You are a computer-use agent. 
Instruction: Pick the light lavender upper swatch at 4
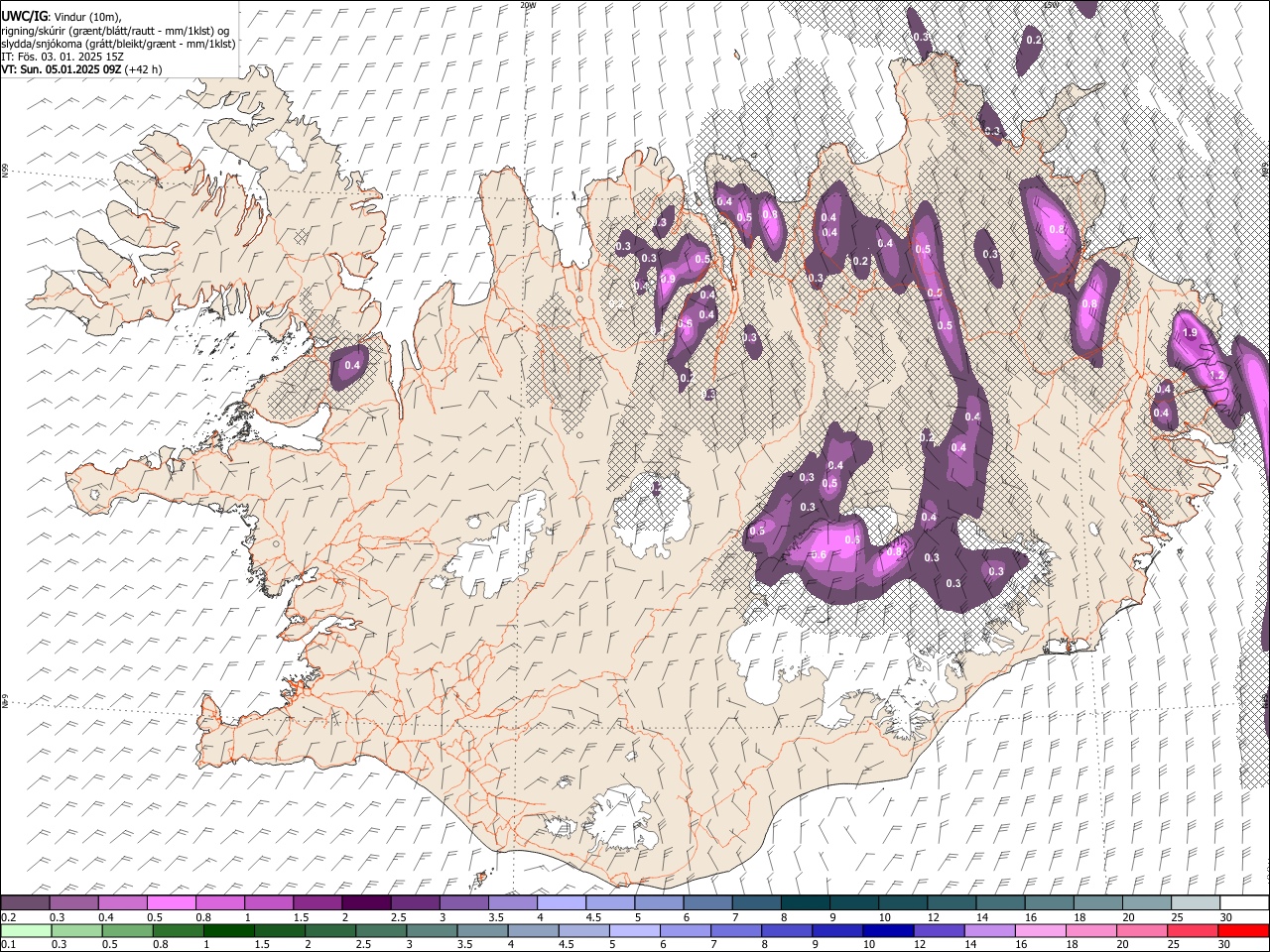tap(561, 902)
